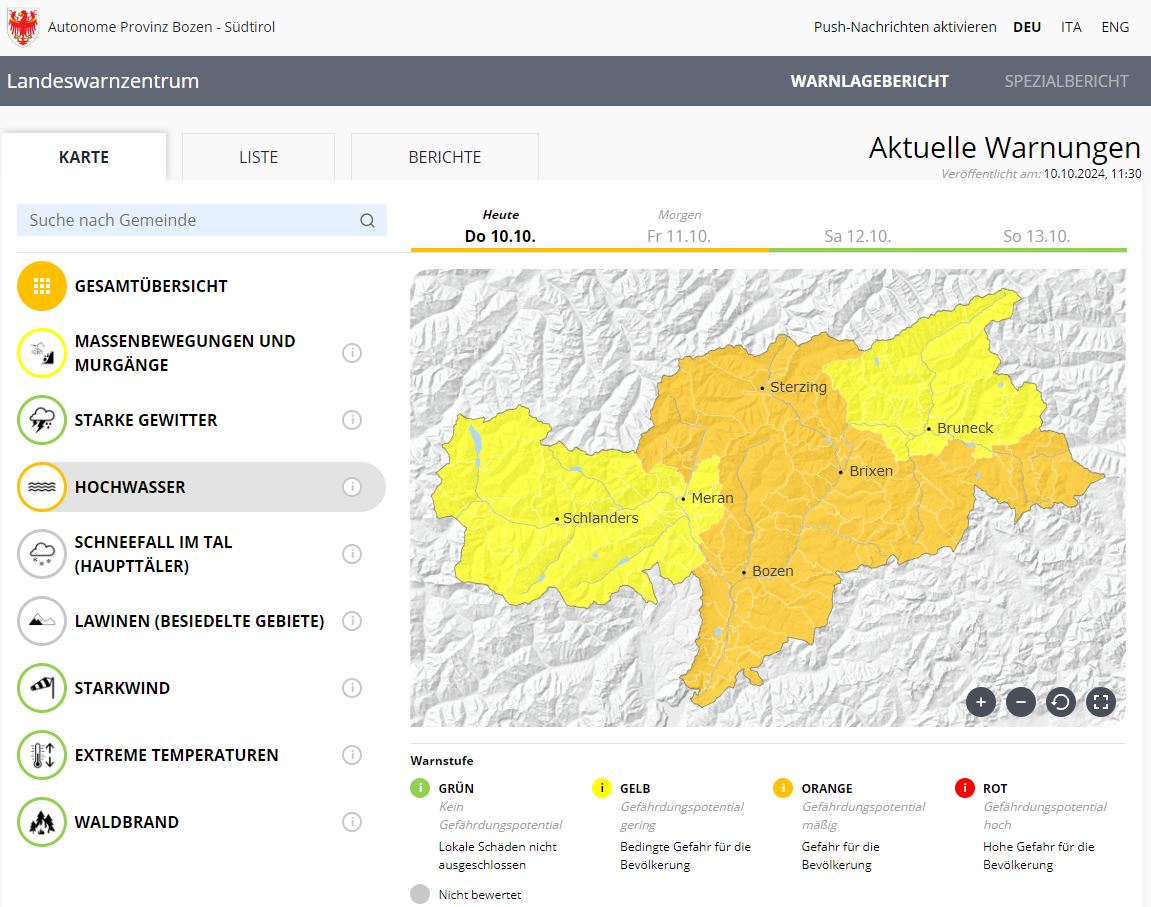This screenshot has height=907, width=1151.
Task: Switch language to ITA
Action: [x=1071, y=27]
